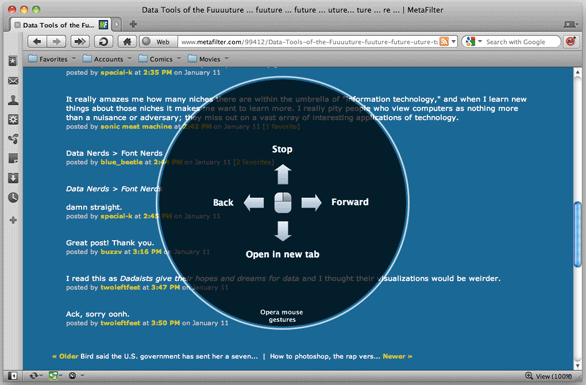This screenshot has width=586, height=385.
Task: Open user twoleftfeet's 3:50 PM profile link
Action: [120, 323]
